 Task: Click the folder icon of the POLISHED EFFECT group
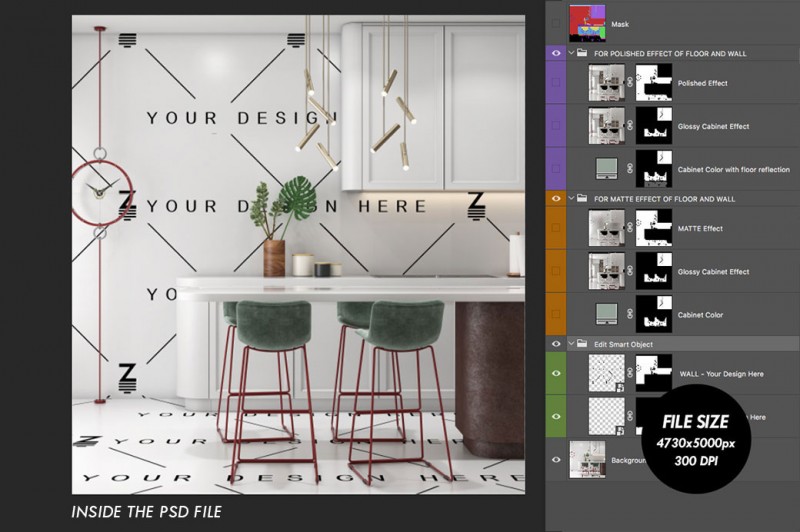582,53
